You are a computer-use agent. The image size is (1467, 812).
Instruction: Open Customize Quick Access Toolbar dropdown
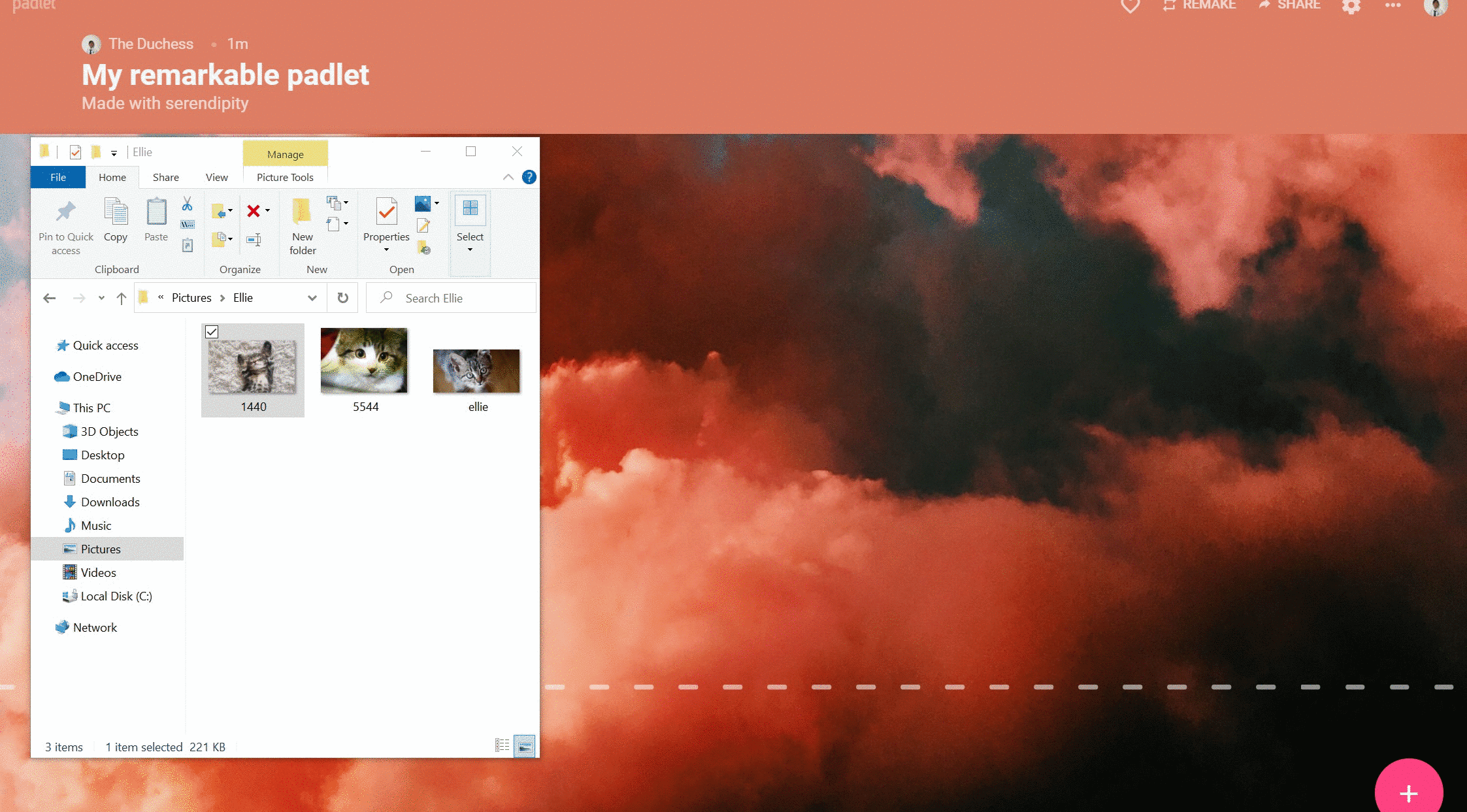(x=114, y=153)
